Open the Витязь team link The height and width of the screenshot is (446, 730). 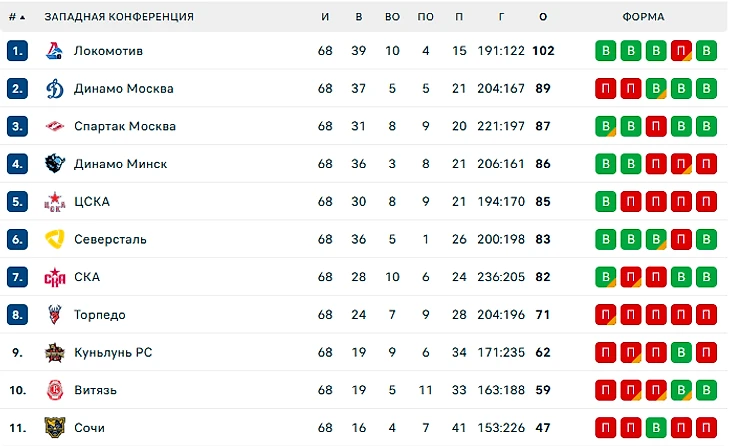click(95, 390)
